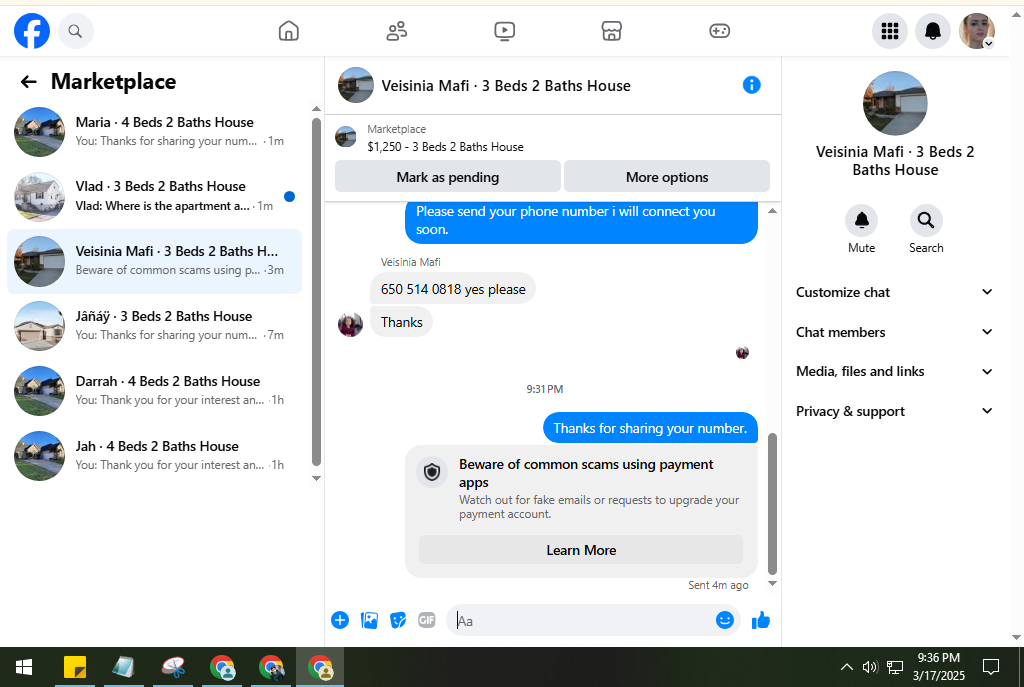Open Snipping Tool taskbar icon

click(173, 667)
